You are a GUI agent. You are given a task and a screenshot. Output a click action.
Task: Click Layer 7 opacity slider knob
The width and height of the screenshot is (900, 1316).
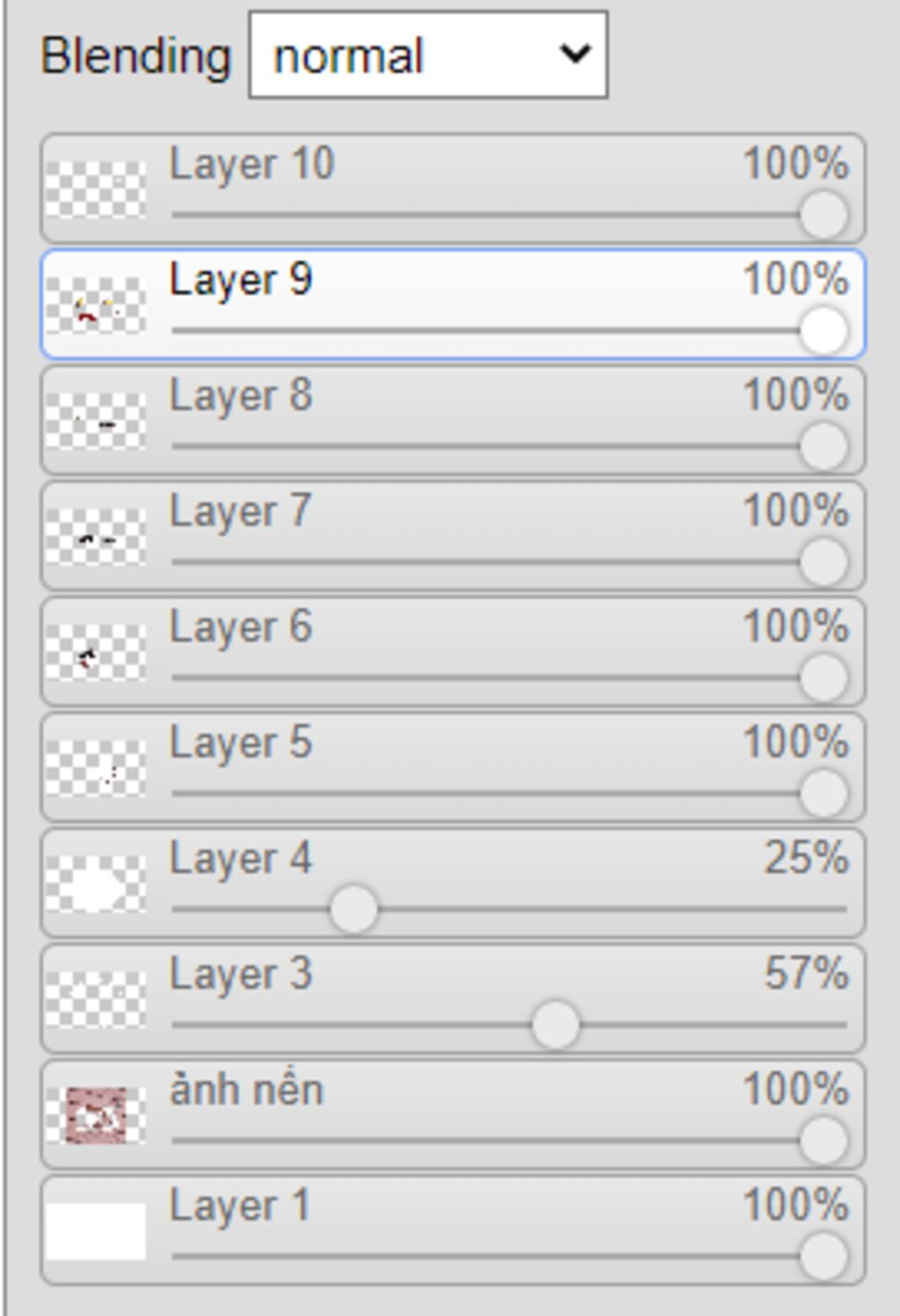point(824,561)
